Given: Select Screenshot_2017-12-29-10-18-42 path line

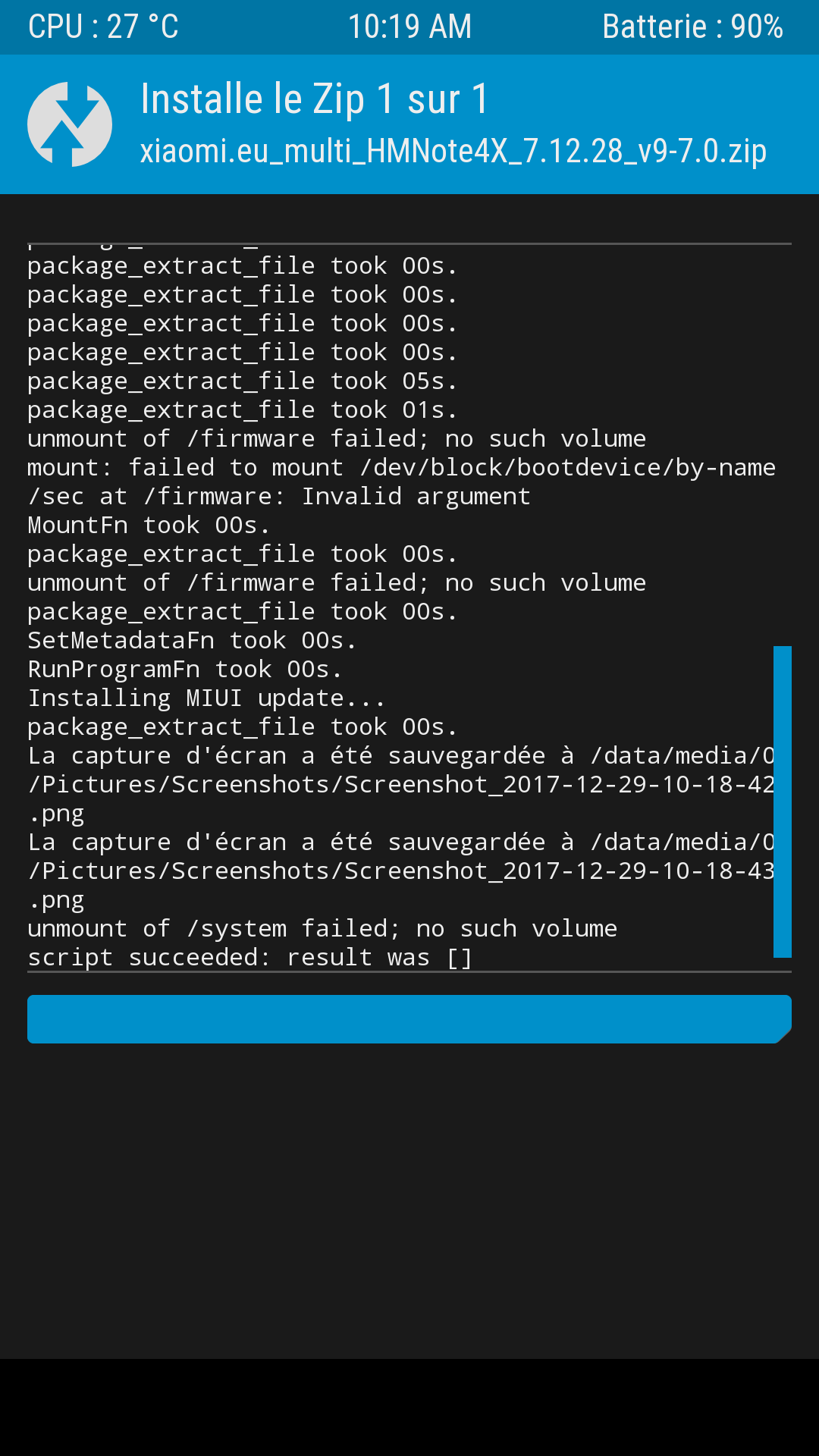Looking at the screenshot, I should (402, 785).
